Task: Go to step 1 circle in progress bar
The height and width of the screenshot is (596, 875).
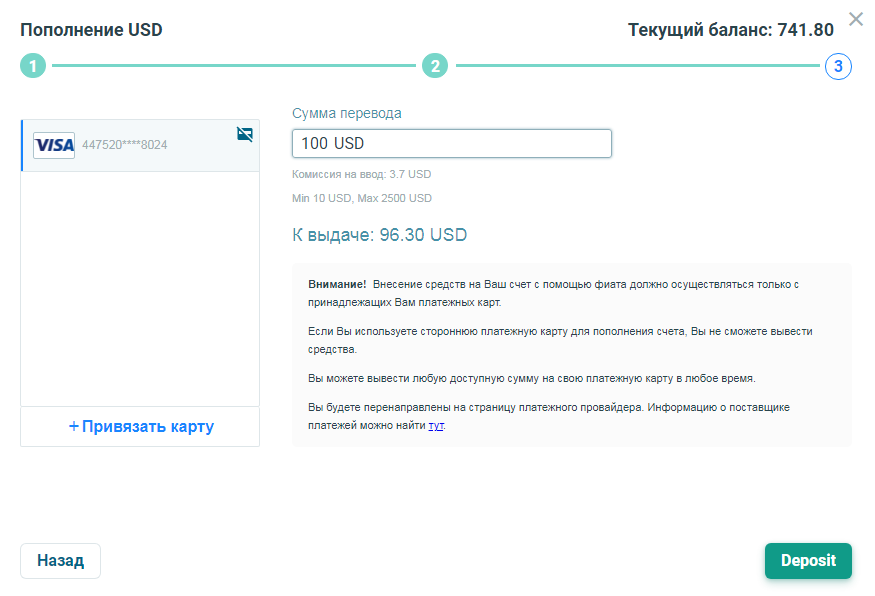Action: tap(33, 66)
